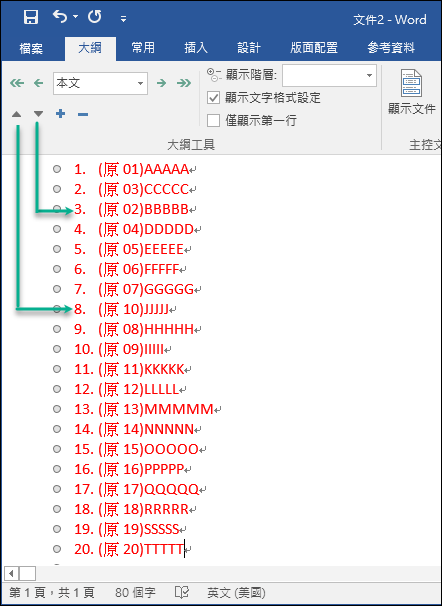442x606 pixels.
Task: Select outline bullet for CCCCC line
Action: (57, 189)
